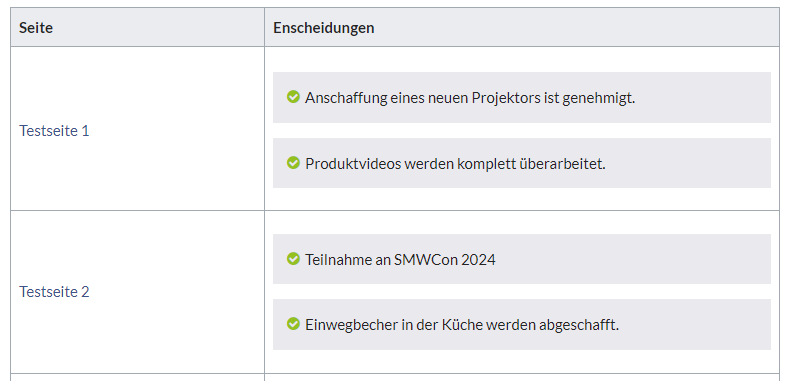Click the green check icon before Teilnahme an SMWCon
This screenshot has height=381, width=791.
(x=293, y=258)
